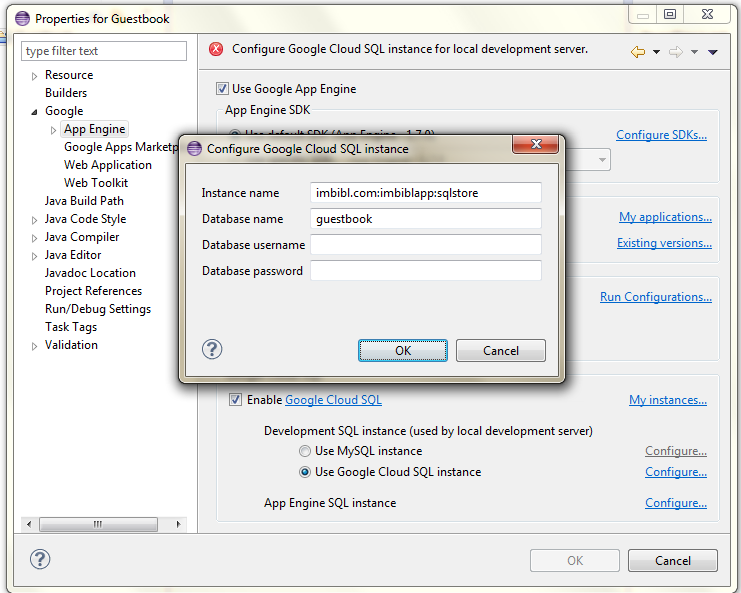Click the red error icon in header
Viewport: 741px width, 593px height.
click(216, 49)
